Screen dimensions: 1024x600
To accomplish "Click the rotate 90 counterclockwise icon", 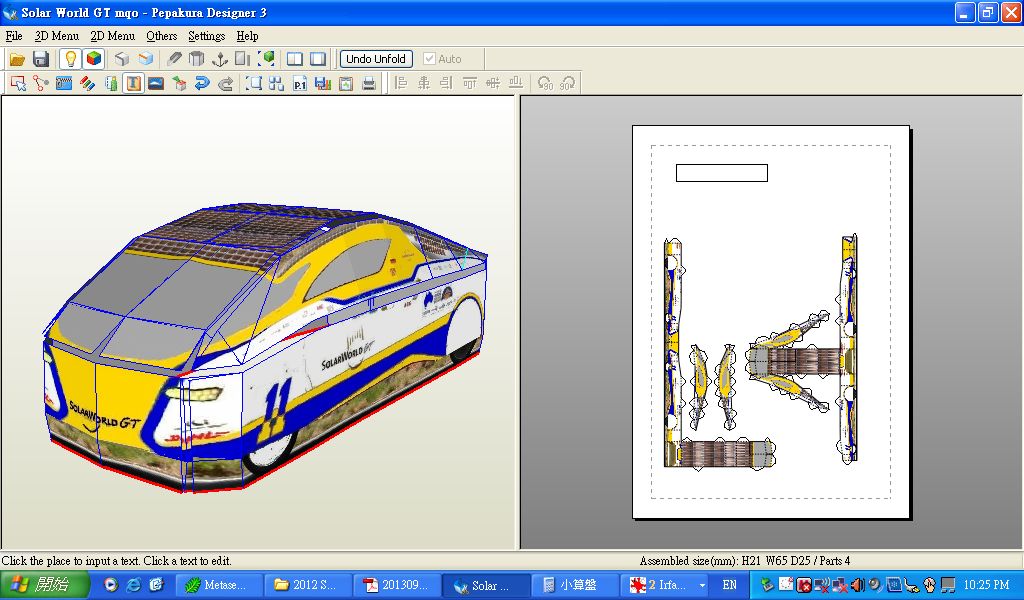I will pos(545,84).
